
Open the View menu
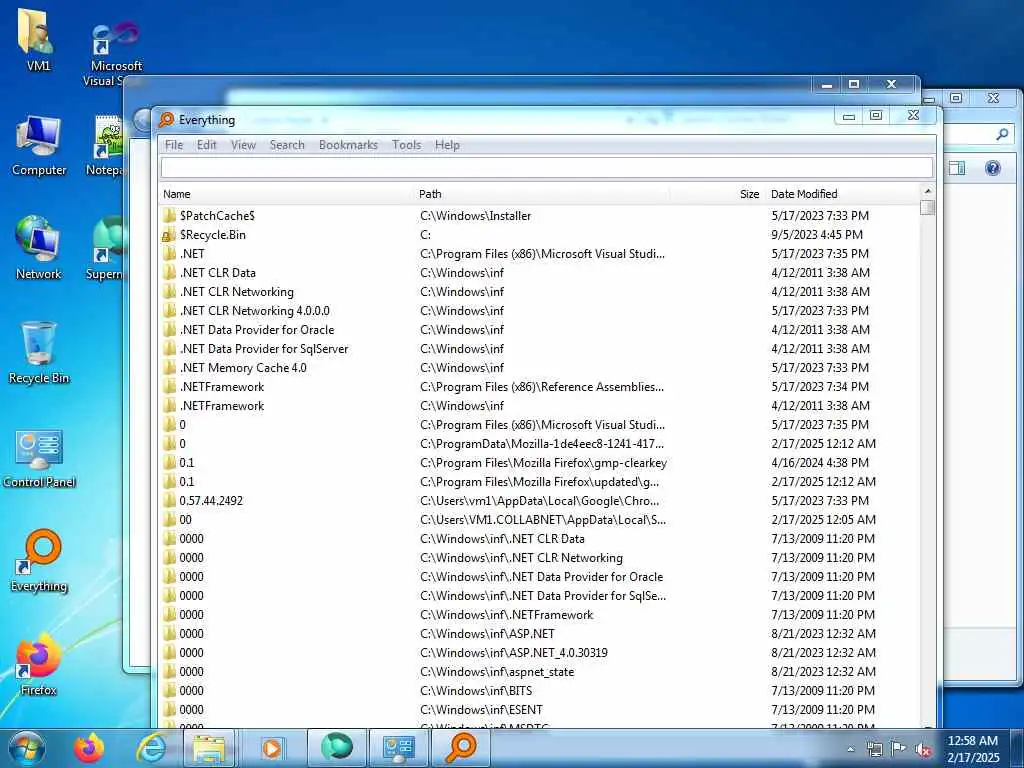pyautogui.click(x=243, y=145)
